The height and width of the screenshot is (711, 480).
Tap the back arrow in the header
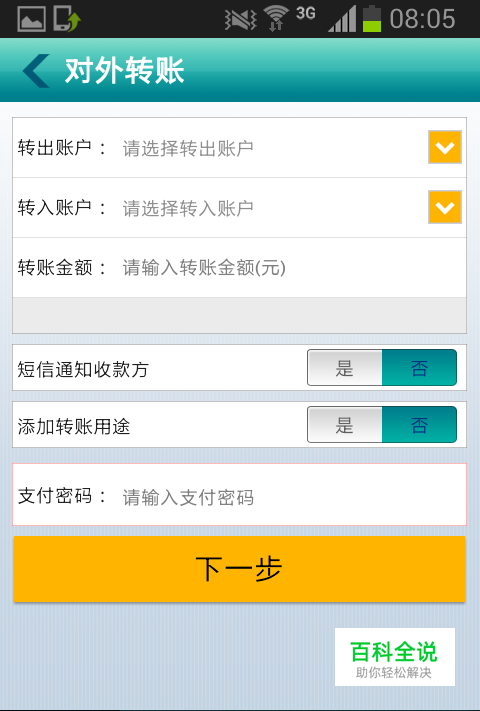pos(36,71)
